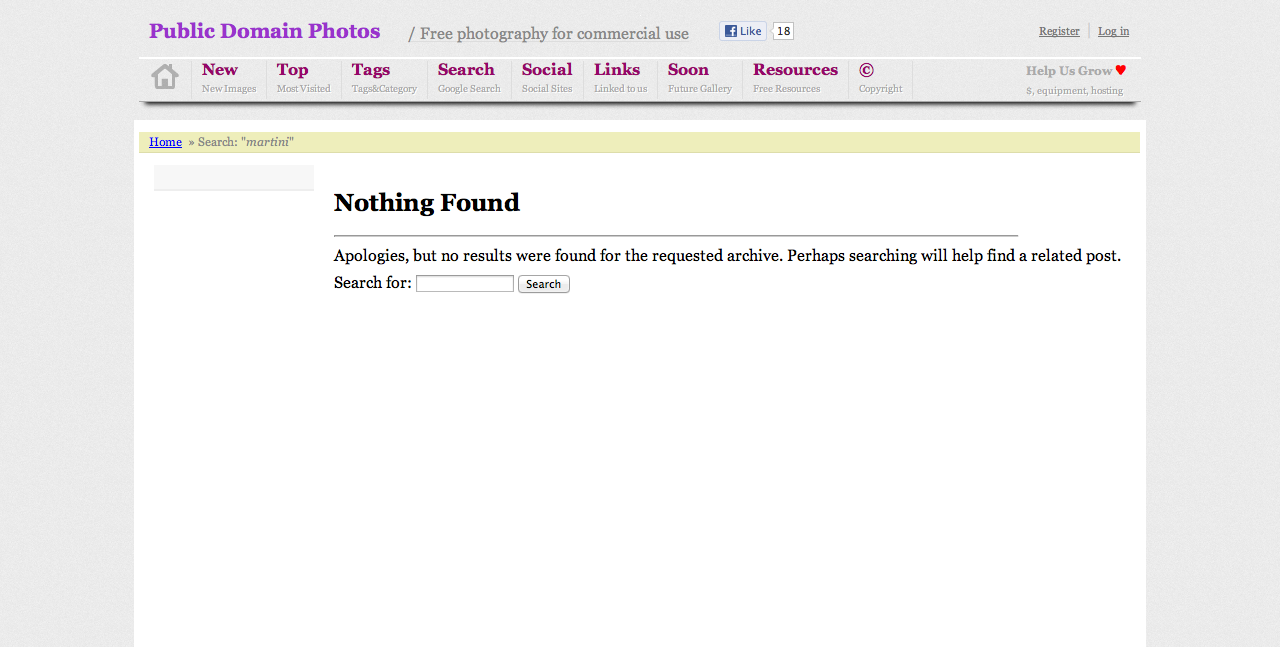Click the Nothing Found heading

click(427, 203)
